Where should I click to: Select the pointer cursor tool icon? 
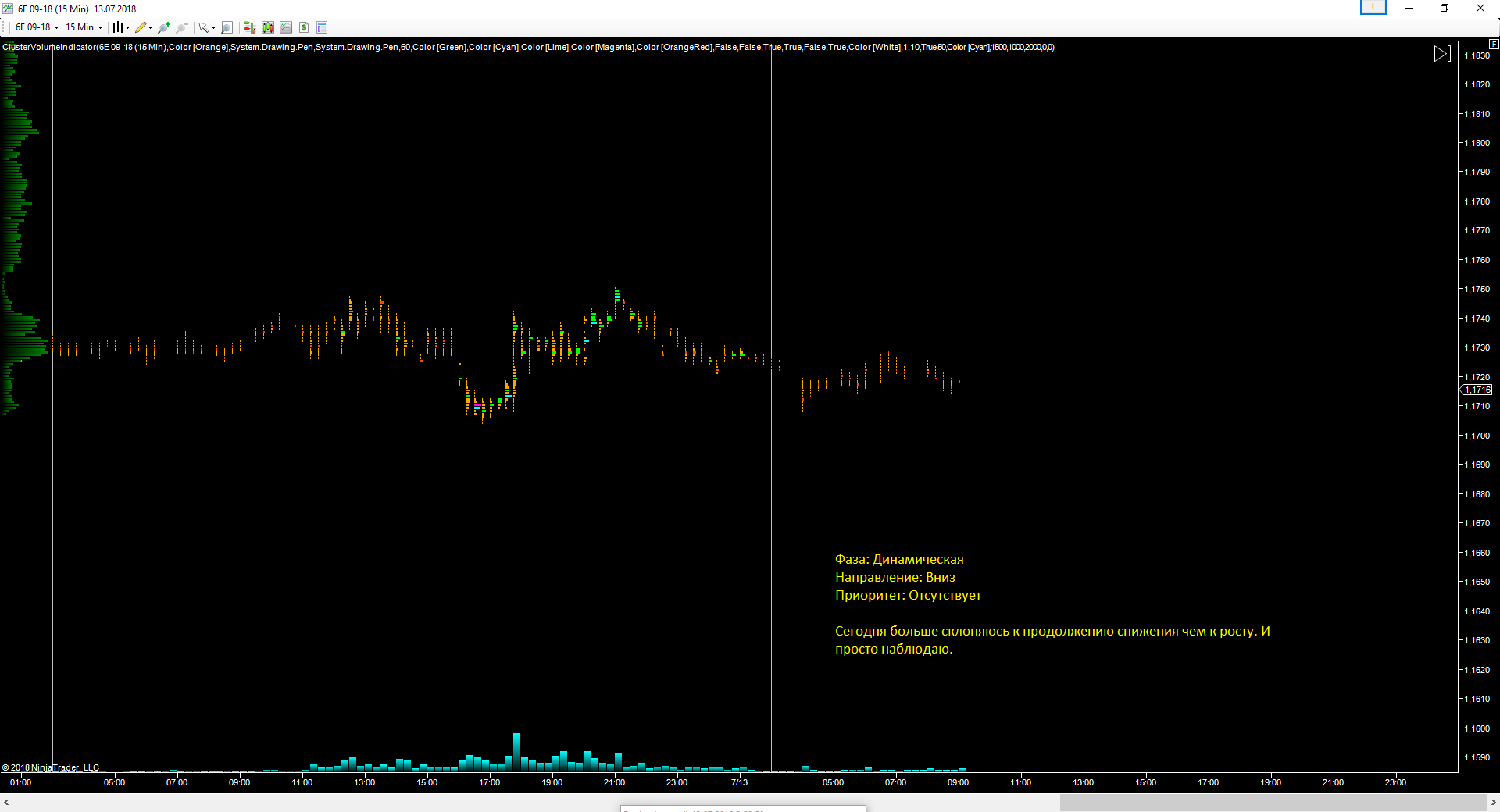tap(203, 27)
